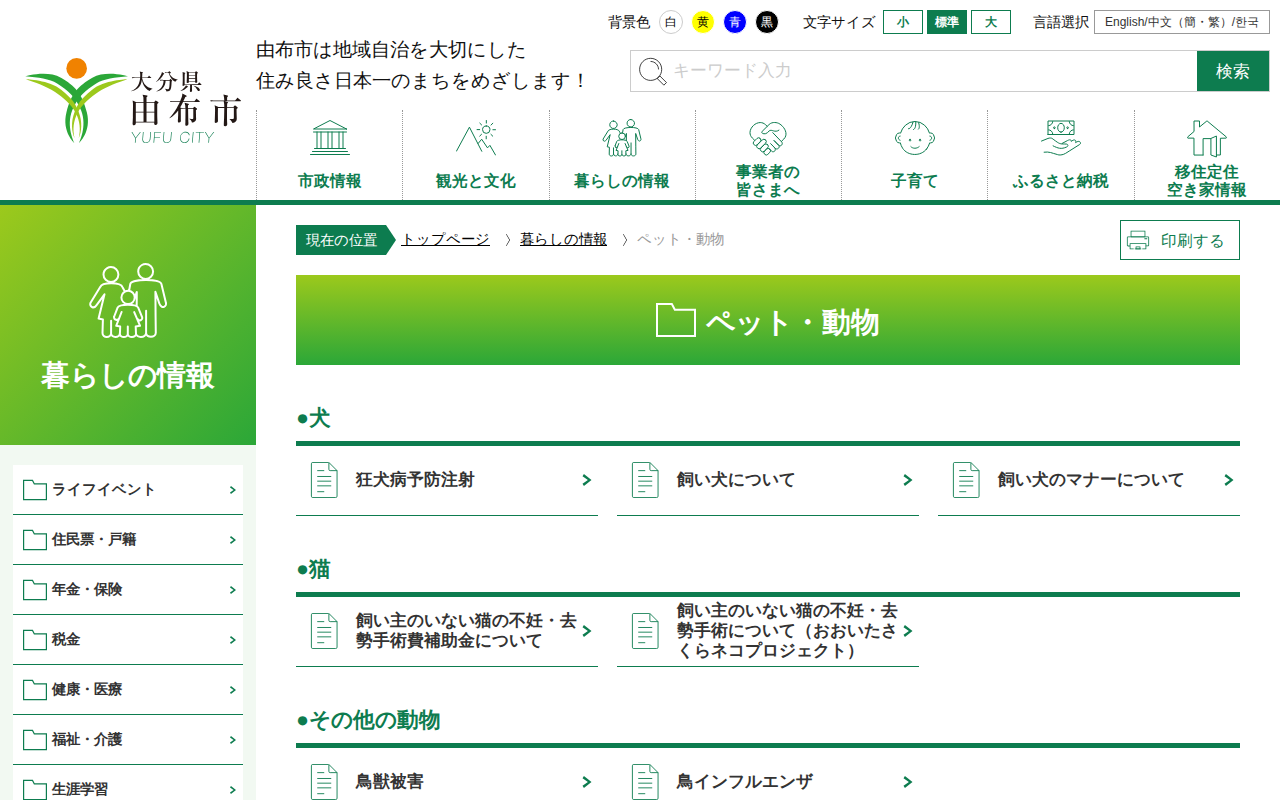Select blue background color 青

click(735, 22)
